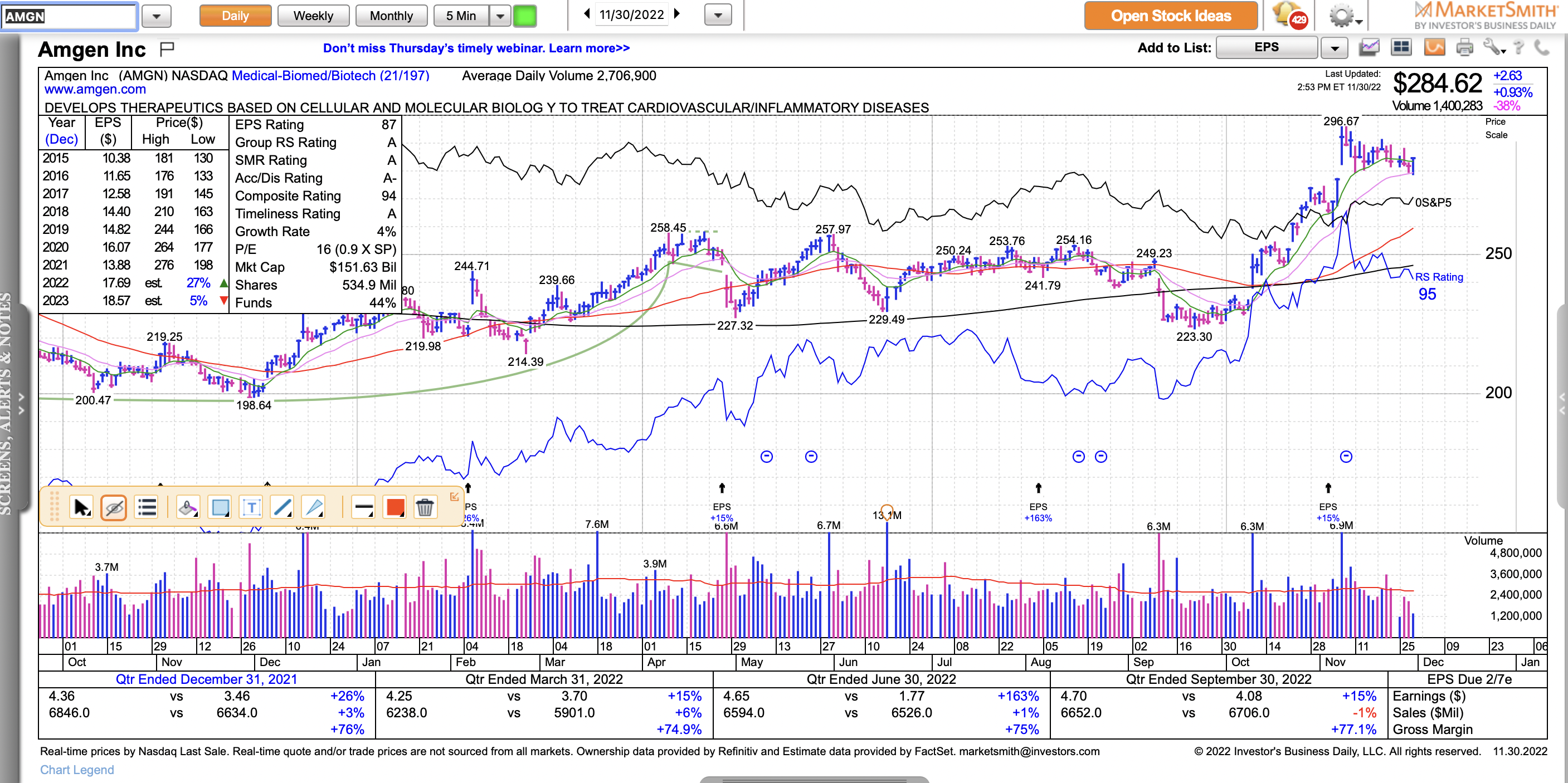
Task: Open Medical-Biomed/Biotech industry group link
Action: (330, 75)
